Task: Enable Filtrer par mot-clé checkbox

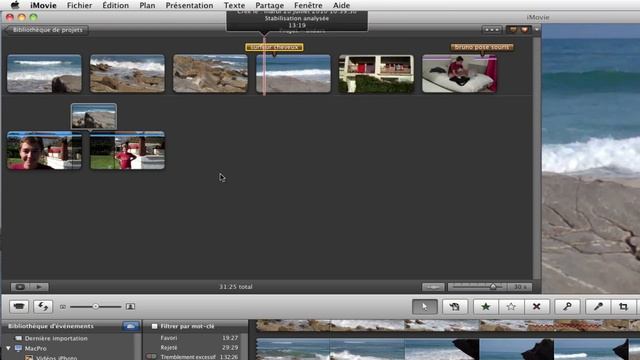Action: [154, 326]
